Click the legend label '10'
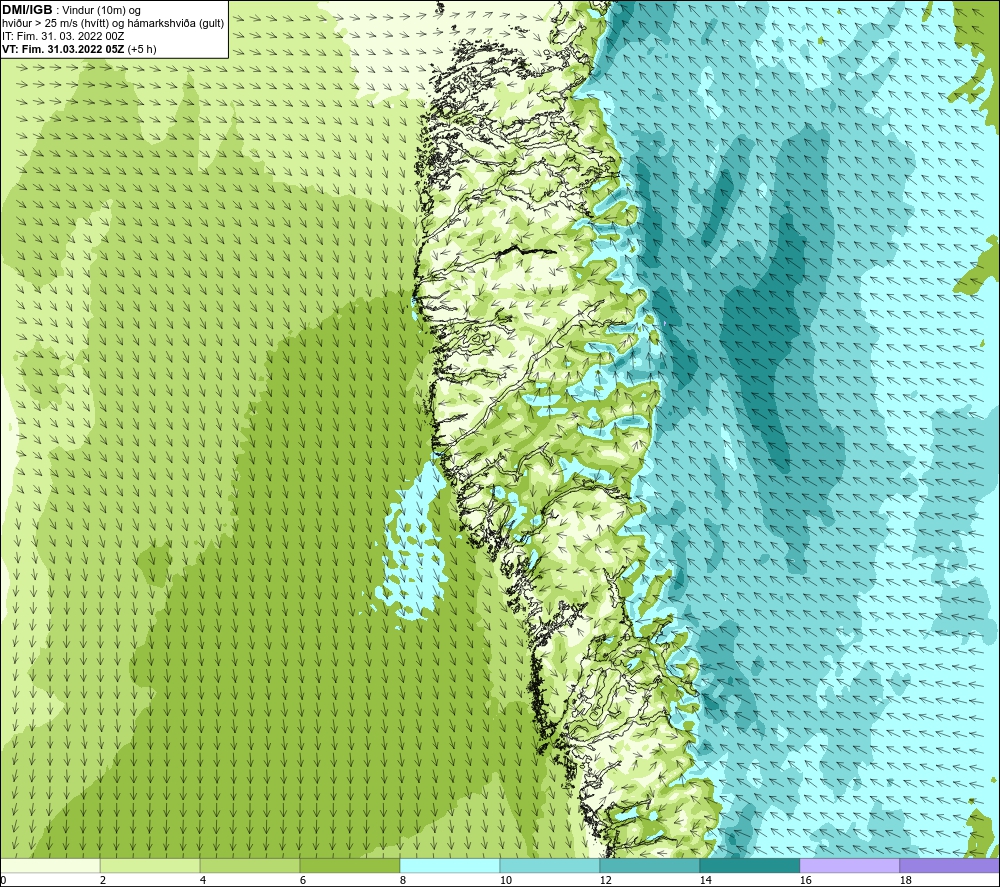The width and height of the screenshot is (1000, 887). [x=505, y=881]
